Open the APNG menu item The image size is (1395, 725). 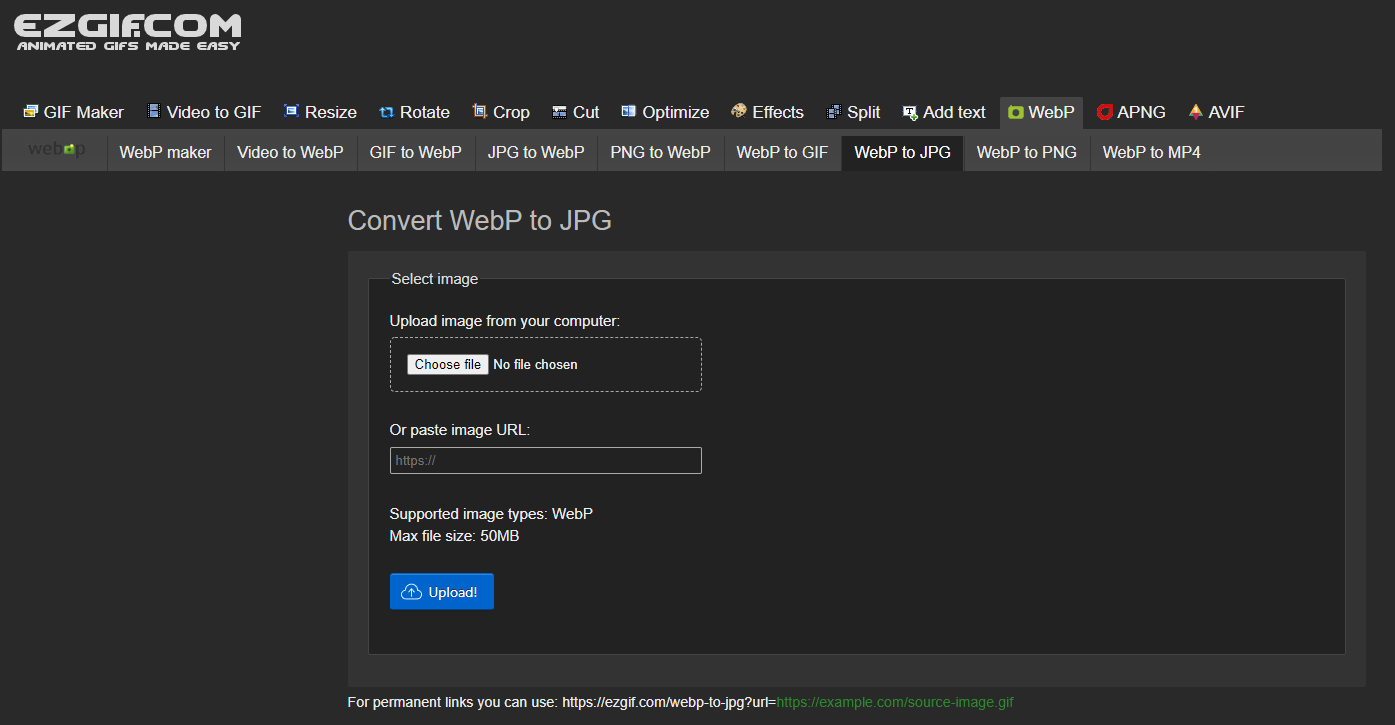[1131, 112]
